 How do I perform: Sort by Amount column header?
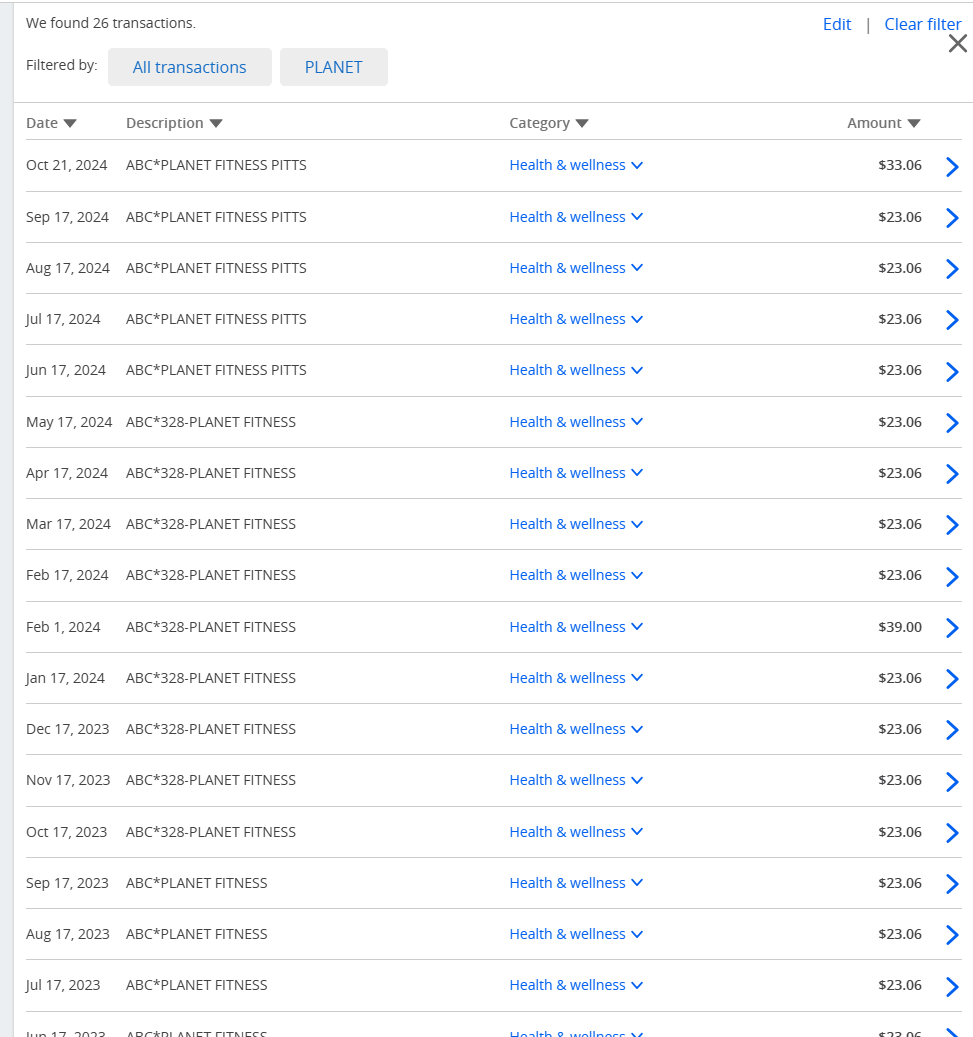click(884, 123)
